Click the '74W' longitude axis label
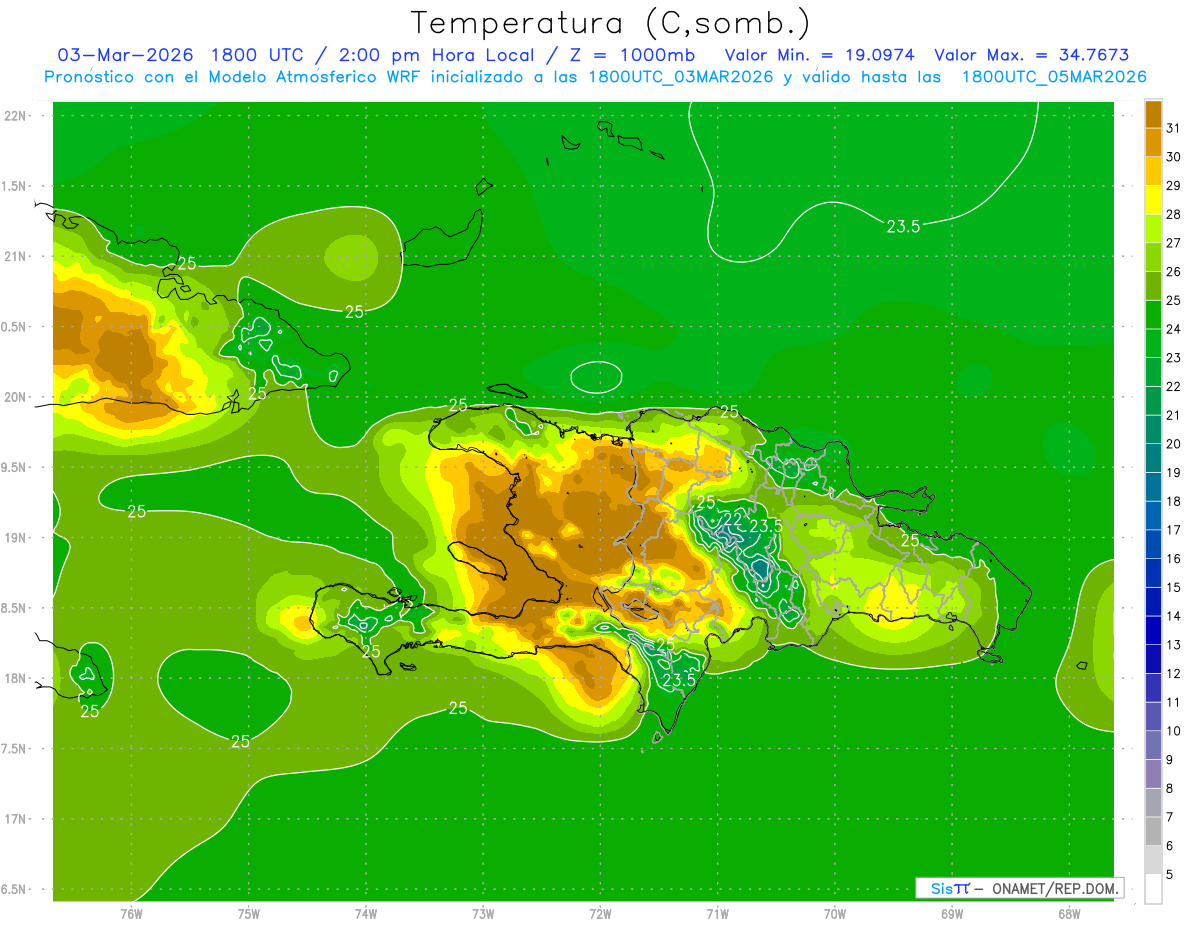 (366, 913)
